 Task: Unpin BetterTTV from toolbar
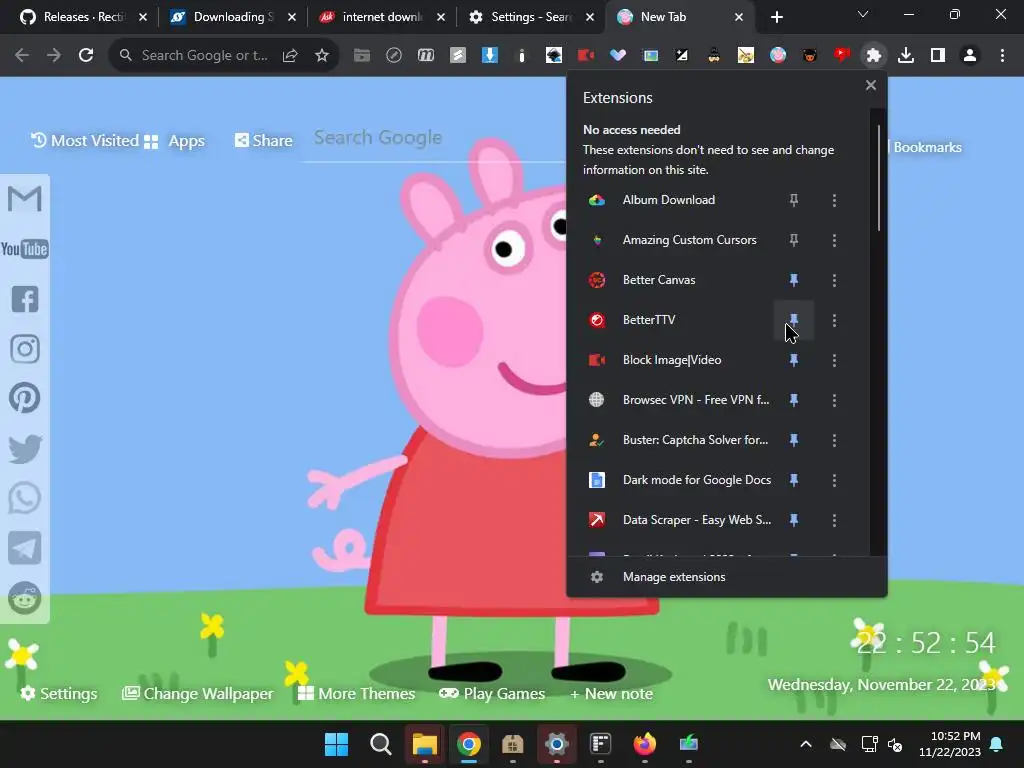click(793, 320)
